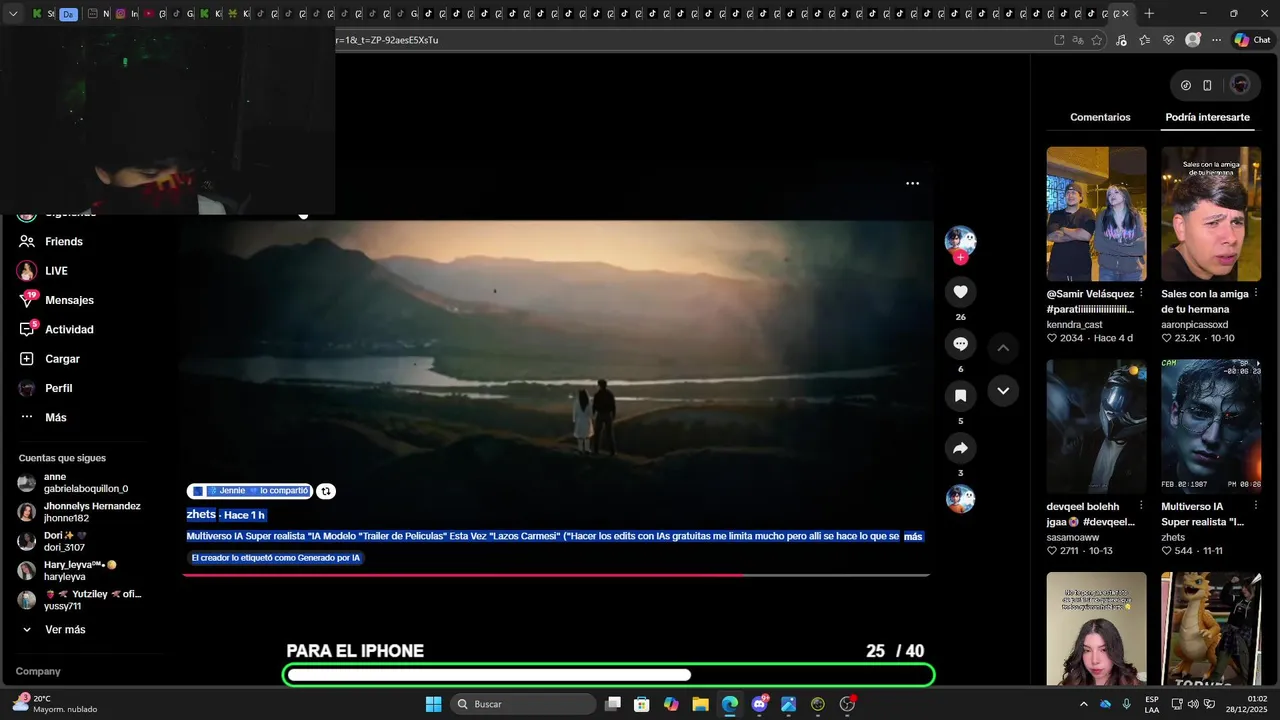
Task: Click the phone app icon in top pill
Action: pos(1207,85)
